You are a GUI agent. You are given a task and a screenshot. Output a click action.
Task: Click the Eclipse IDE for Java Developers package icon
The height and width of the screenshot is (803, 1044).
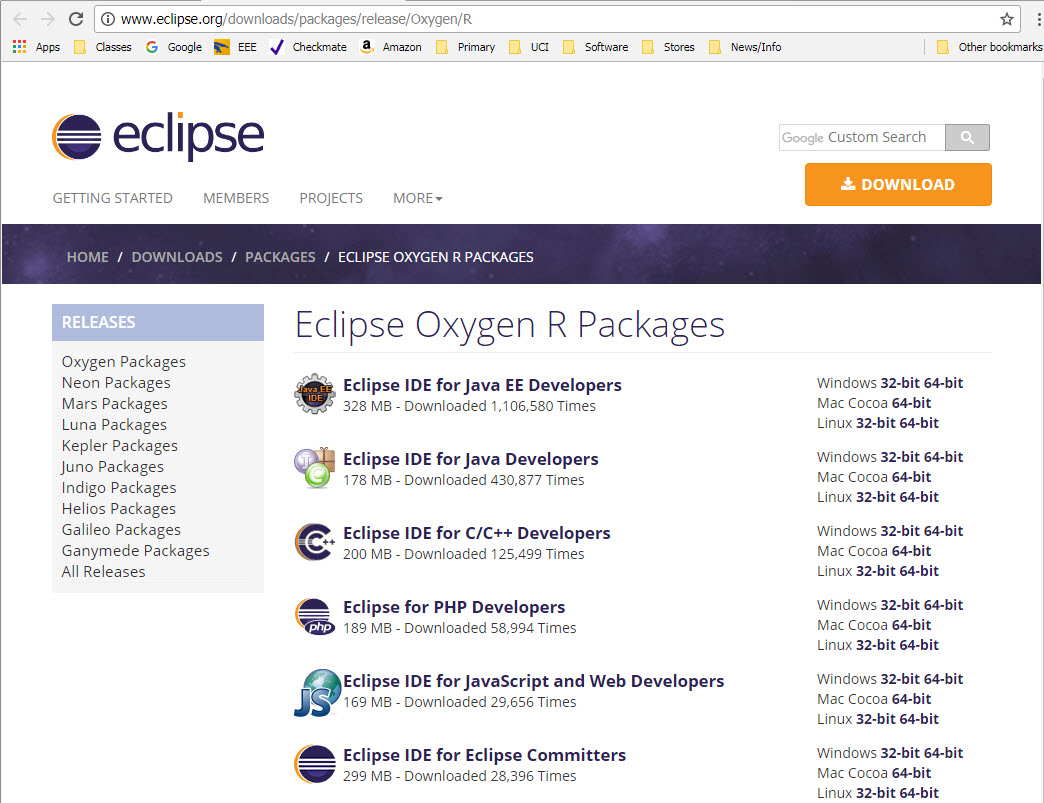[x=313, y=468]
